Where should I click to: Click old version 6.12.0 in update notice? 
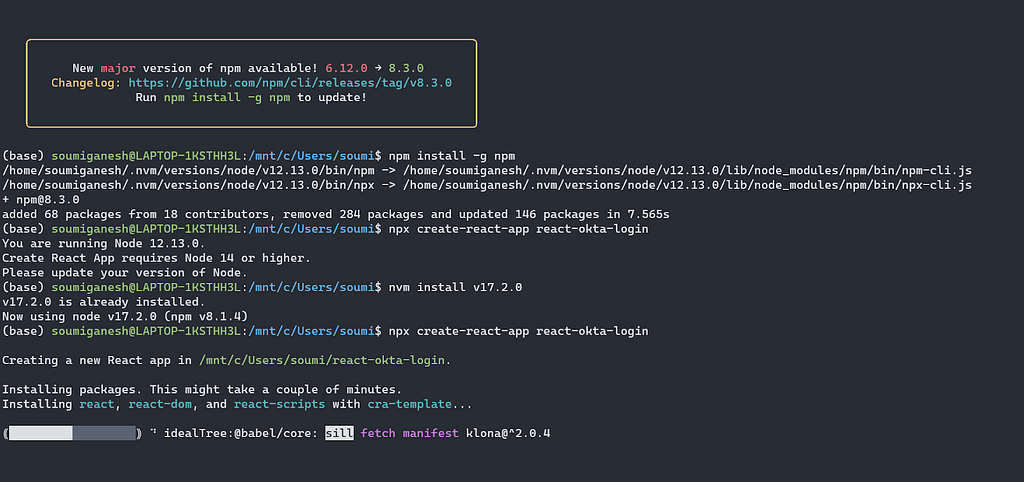tap(349, 68)
